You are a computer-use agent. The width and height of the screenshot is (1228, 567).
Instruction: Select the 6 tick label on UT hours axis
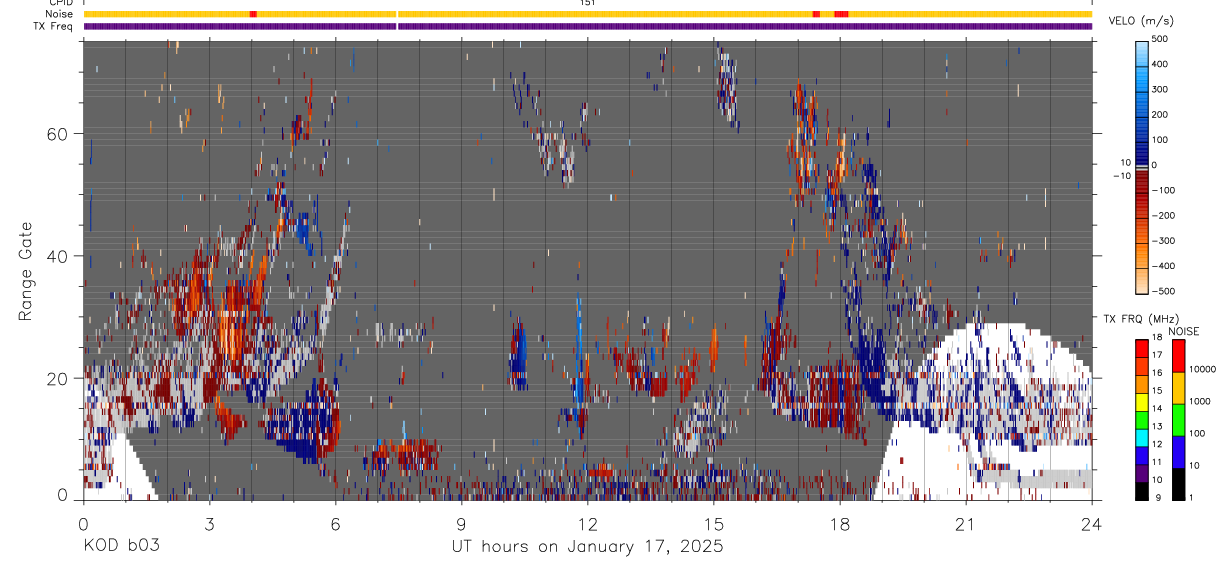pos(335,523)
